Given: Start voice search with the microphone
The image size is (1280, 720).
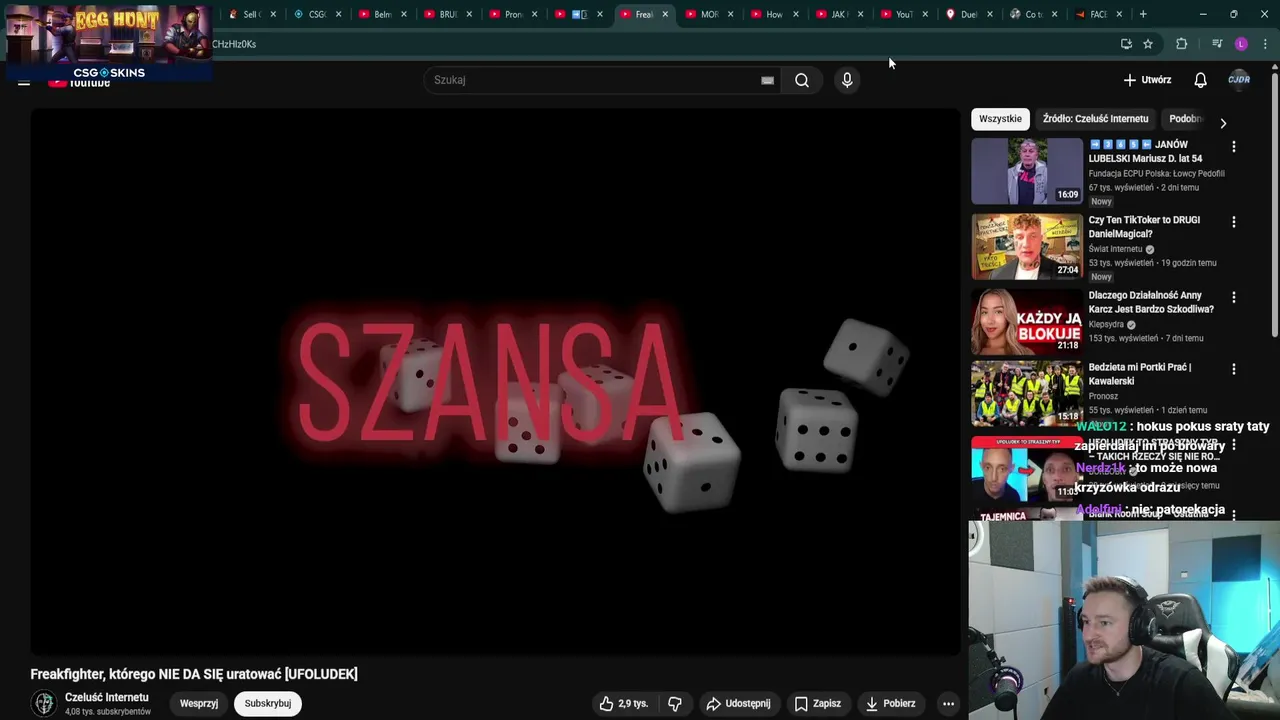Looking at the screenshot, I should [x=847, y=80].
